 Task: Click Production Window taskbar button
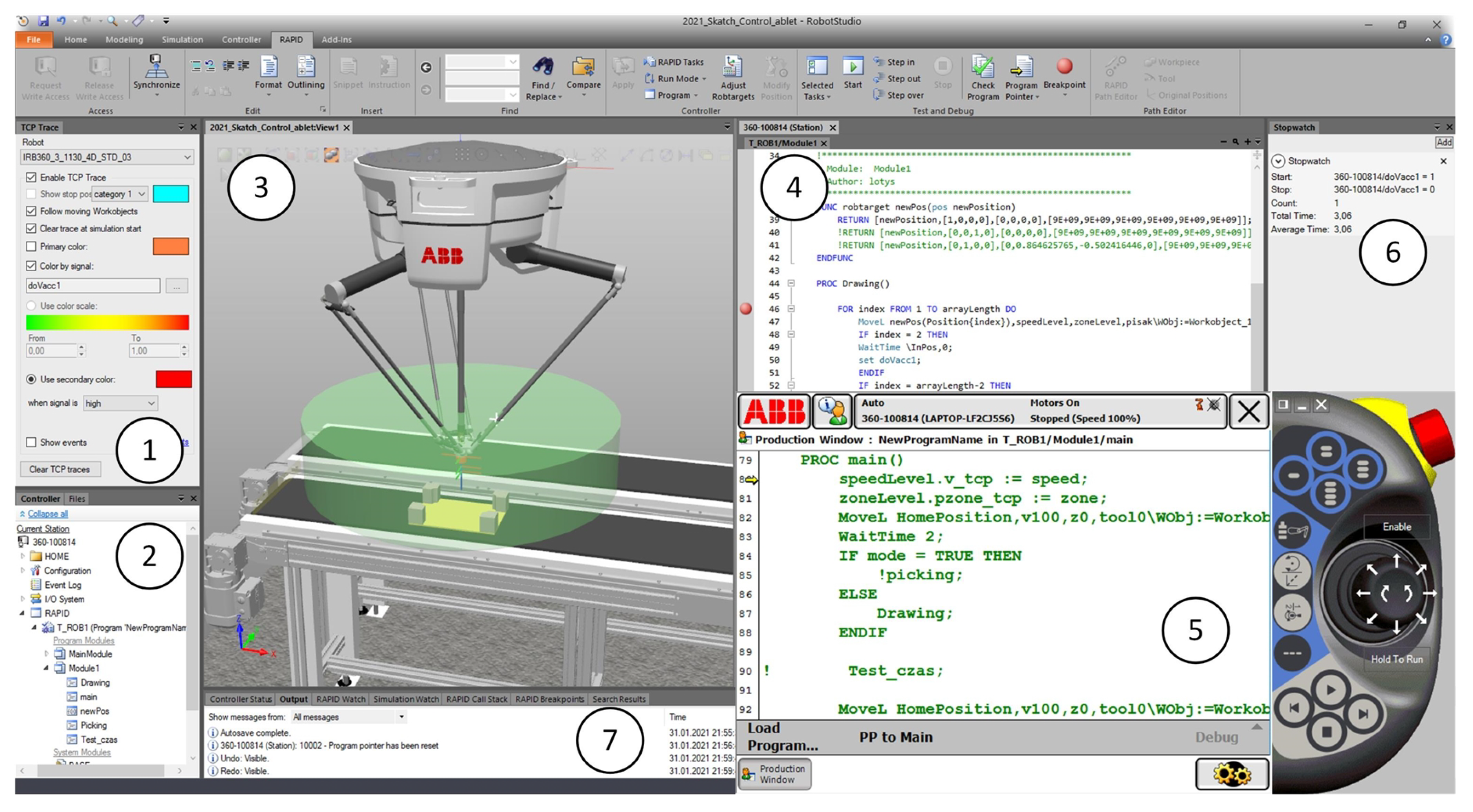coord(774,774)
